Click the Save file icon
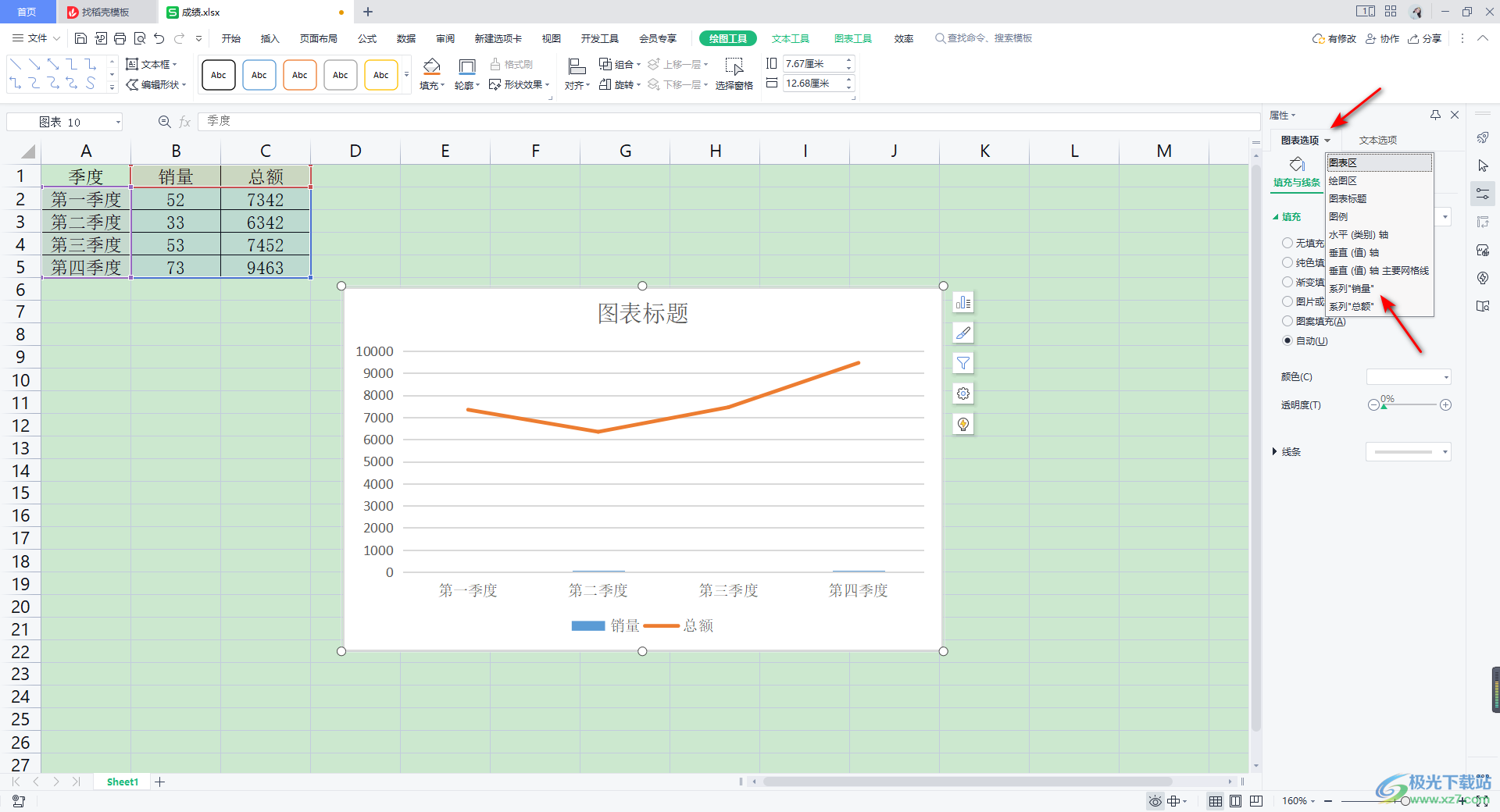Screen dimensions: 1500x812 coord(80,38)
